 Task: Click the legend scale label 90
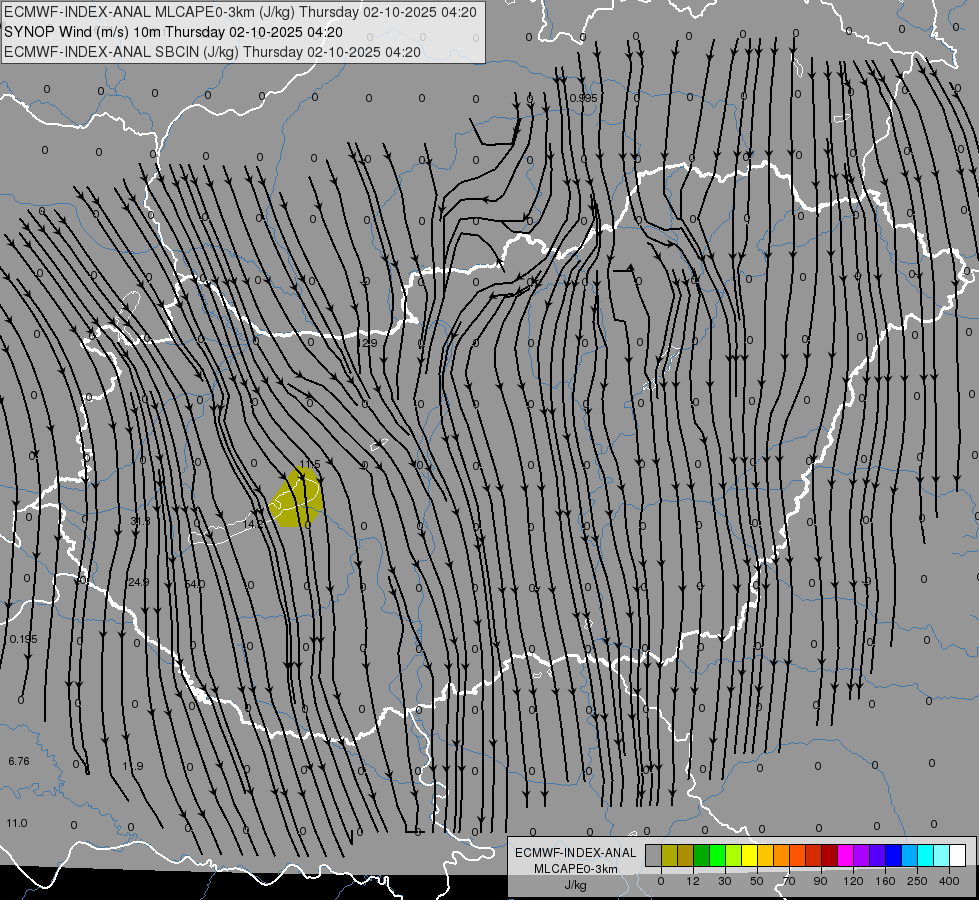(x=820, y=881)
